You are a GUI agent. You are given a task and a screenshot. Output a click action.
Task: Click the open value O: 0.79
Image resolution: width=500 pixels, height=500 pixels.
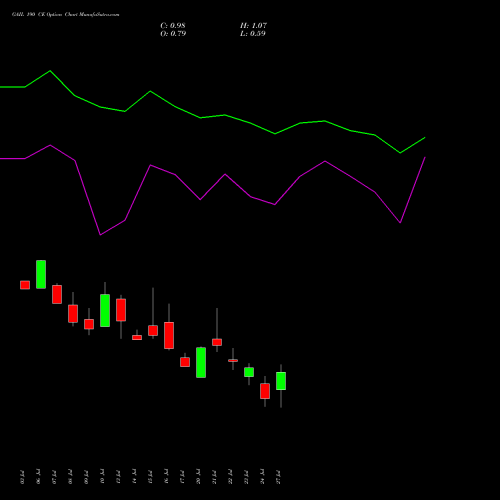point(173,33)
